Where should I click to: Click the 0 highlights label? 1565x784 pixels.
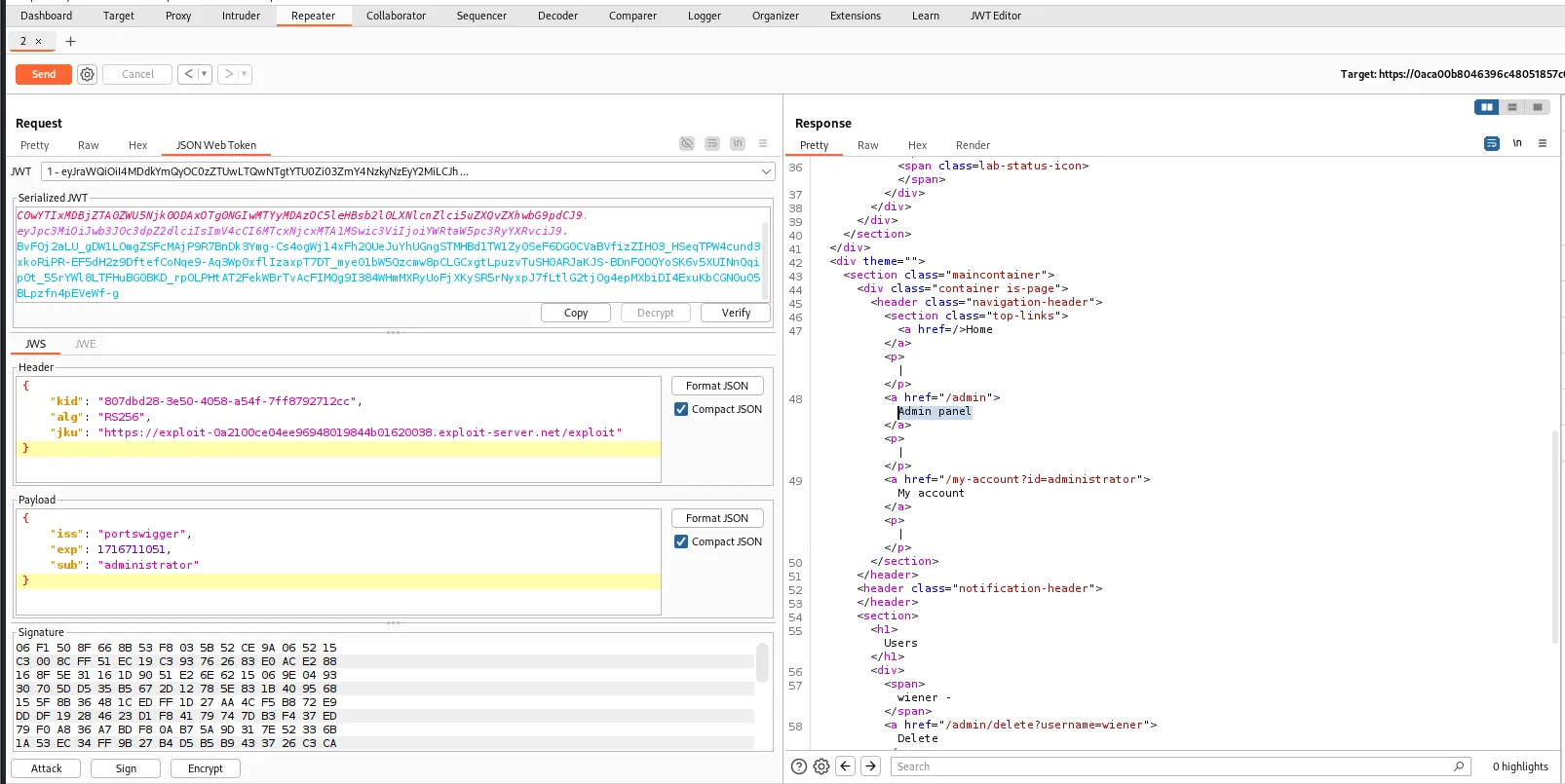[1520, 766]
